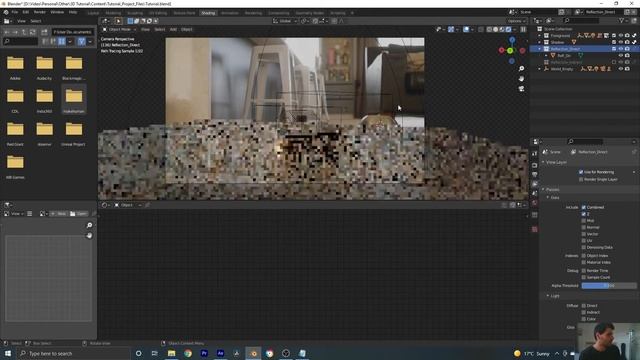Open After Effects from the taskbar
The height and width of the screenshot is (360, 640).
220,353
